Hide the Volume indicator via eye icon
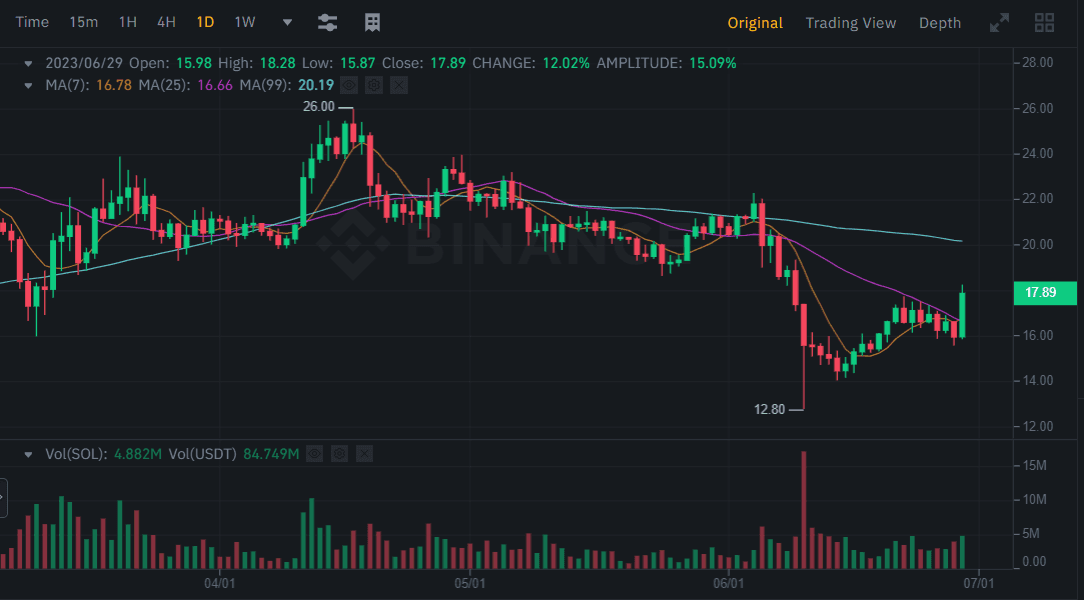 (x=314, y=454)
